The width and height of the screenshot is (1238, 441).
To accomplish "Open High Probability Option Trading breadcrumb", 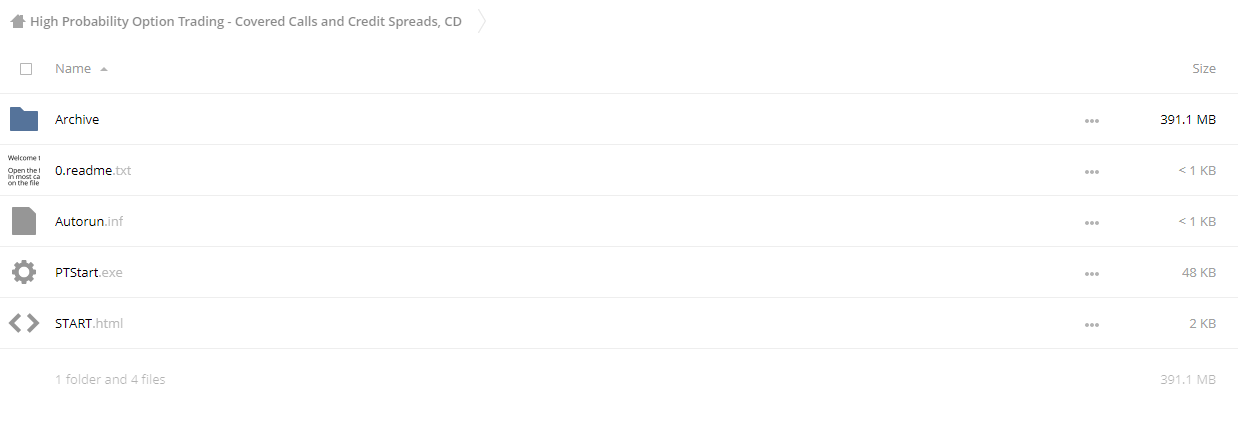I will (246, 21).
